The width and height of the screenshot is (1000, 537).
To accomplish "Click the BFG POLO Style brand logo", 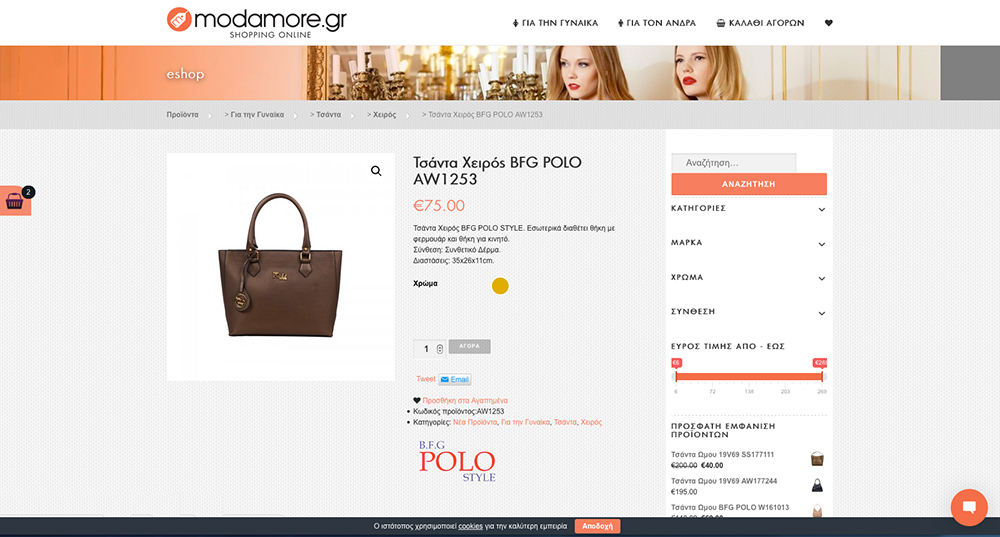I will click(457, 461).
